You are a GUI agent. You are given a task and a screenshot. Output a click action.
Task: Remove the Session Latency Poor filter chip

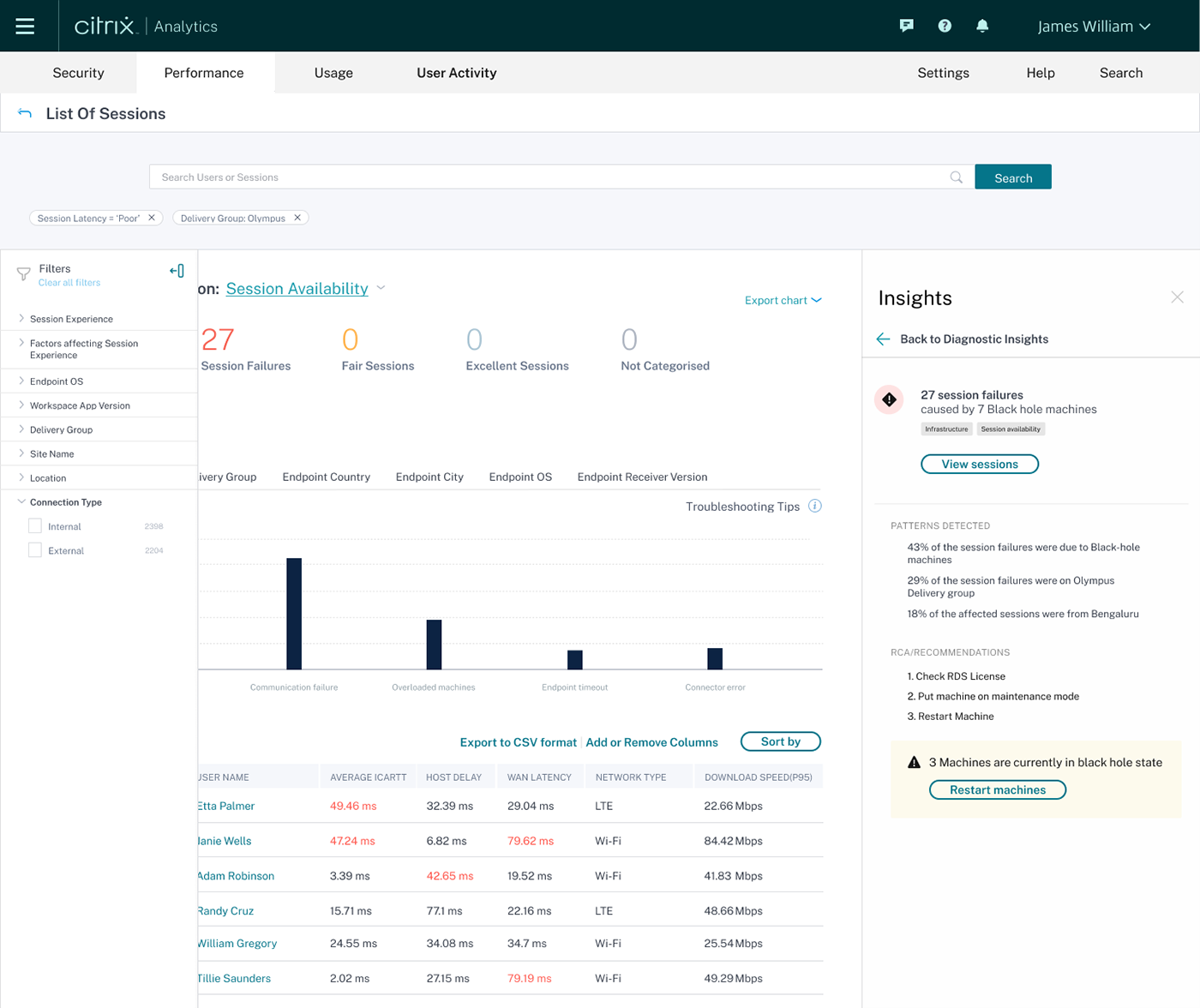(152, 218)
